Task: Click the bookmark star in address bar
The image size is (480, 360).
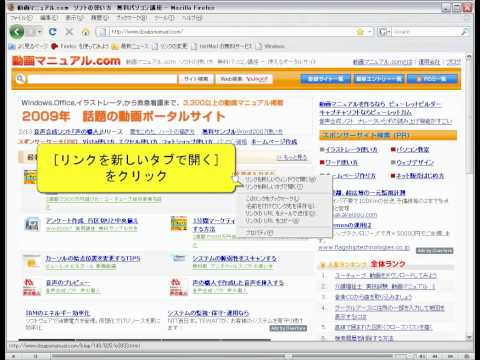Action: [x=360, y=32]
